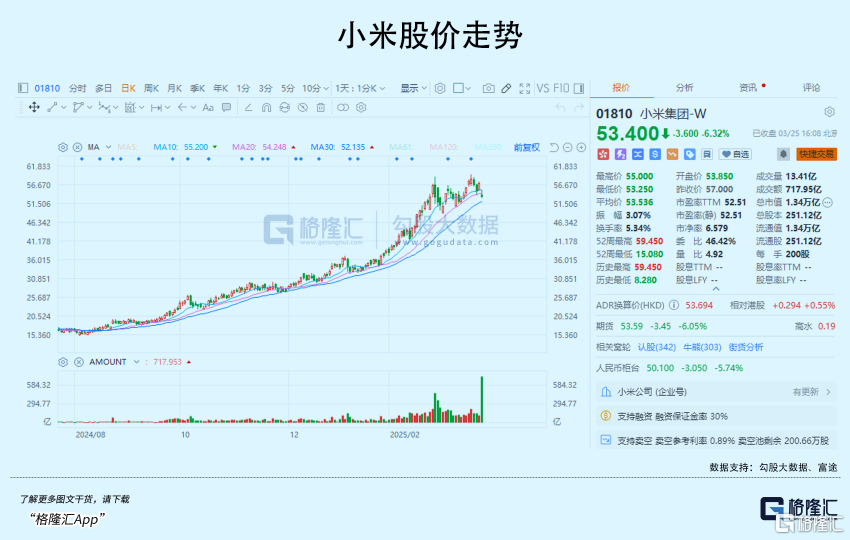Click the fullscreen expand icon in chart toolbar
Image resolution: width=850 pixels, height=540 pixels.
[x=524, y=88]
